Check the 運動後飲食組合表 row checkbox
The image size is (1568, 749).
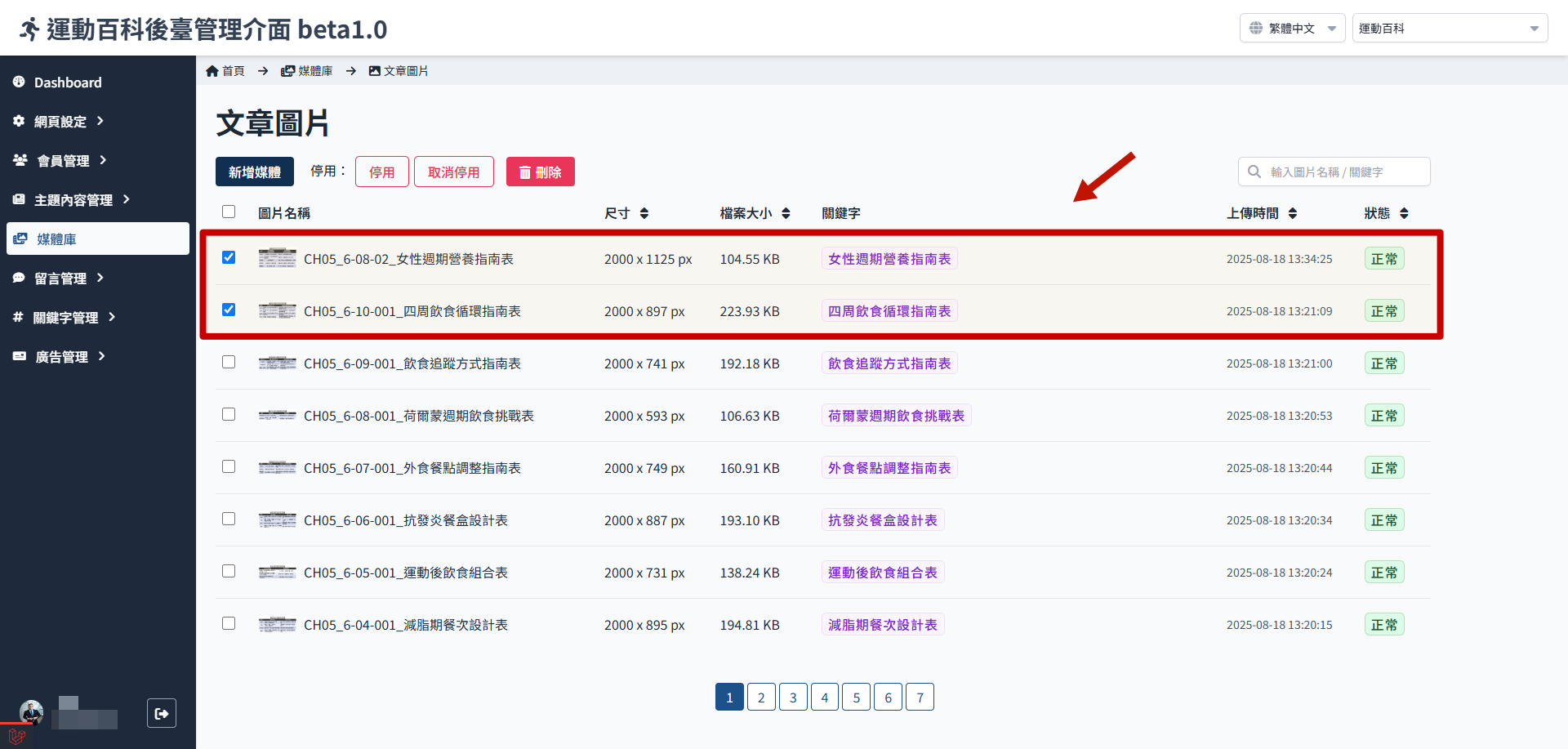(229, 571)
